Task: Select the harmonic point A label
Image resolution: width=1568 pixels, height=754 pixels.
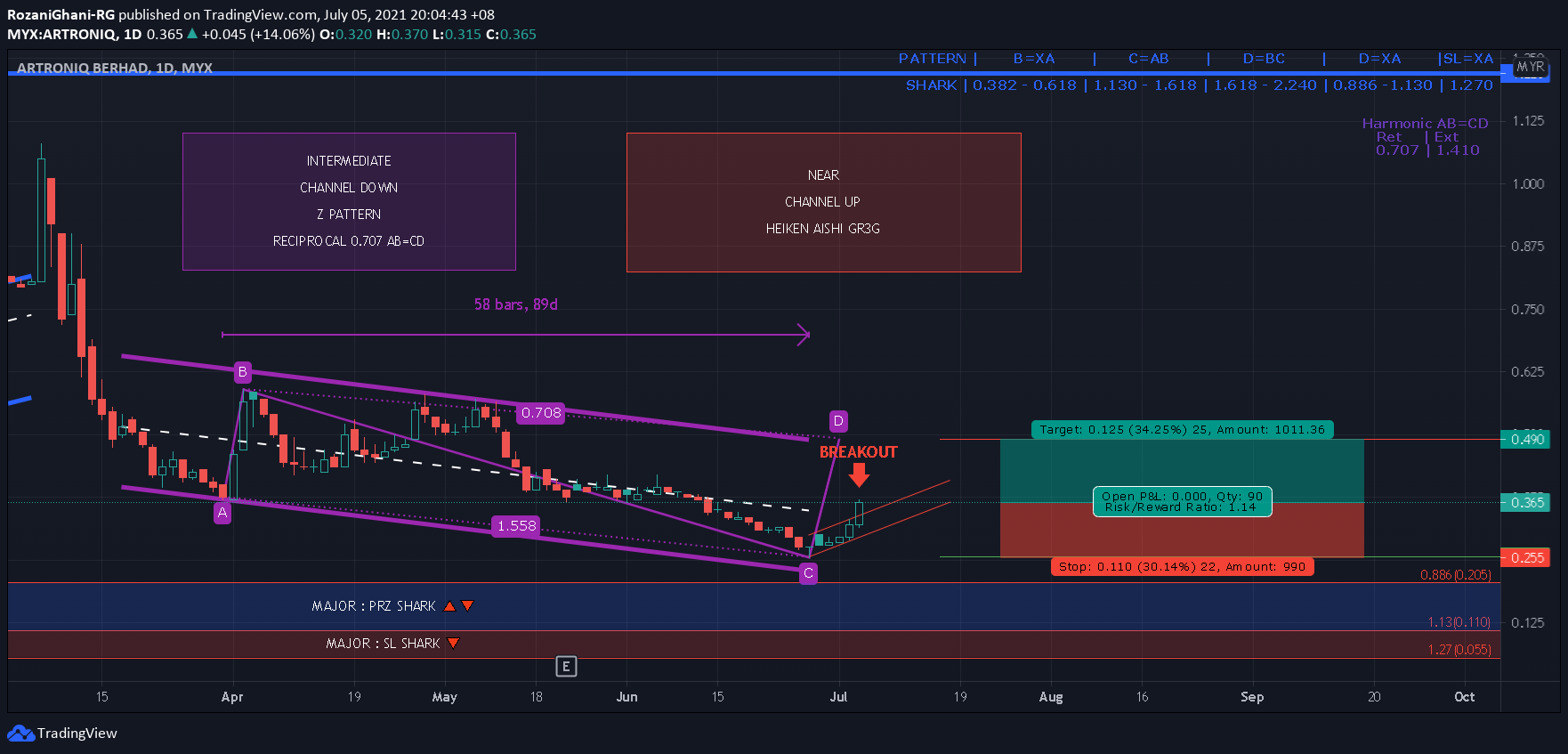Action: [x=222, y=513]
